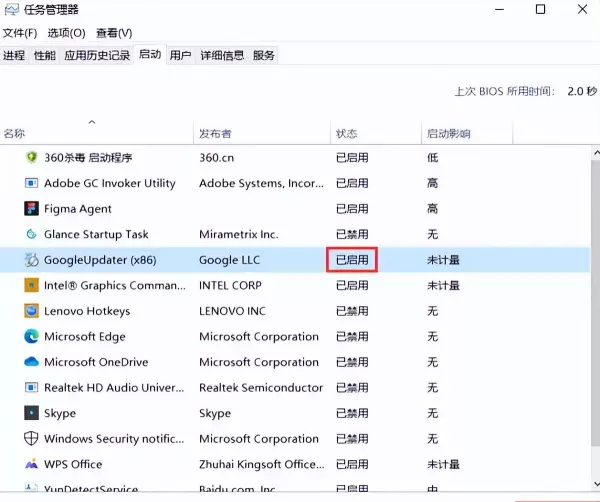Image resolution: width=600 pixels, height=502 pixels.
Task: Select the Skype name in 名称 column
Action: click(x=60, y=413)
